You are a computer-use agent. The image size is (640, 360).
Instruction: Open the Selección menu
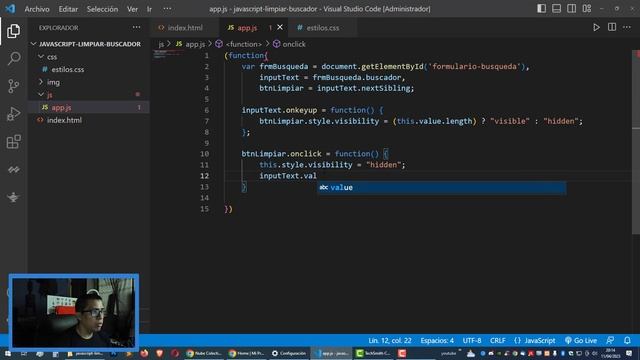point(102,9)
